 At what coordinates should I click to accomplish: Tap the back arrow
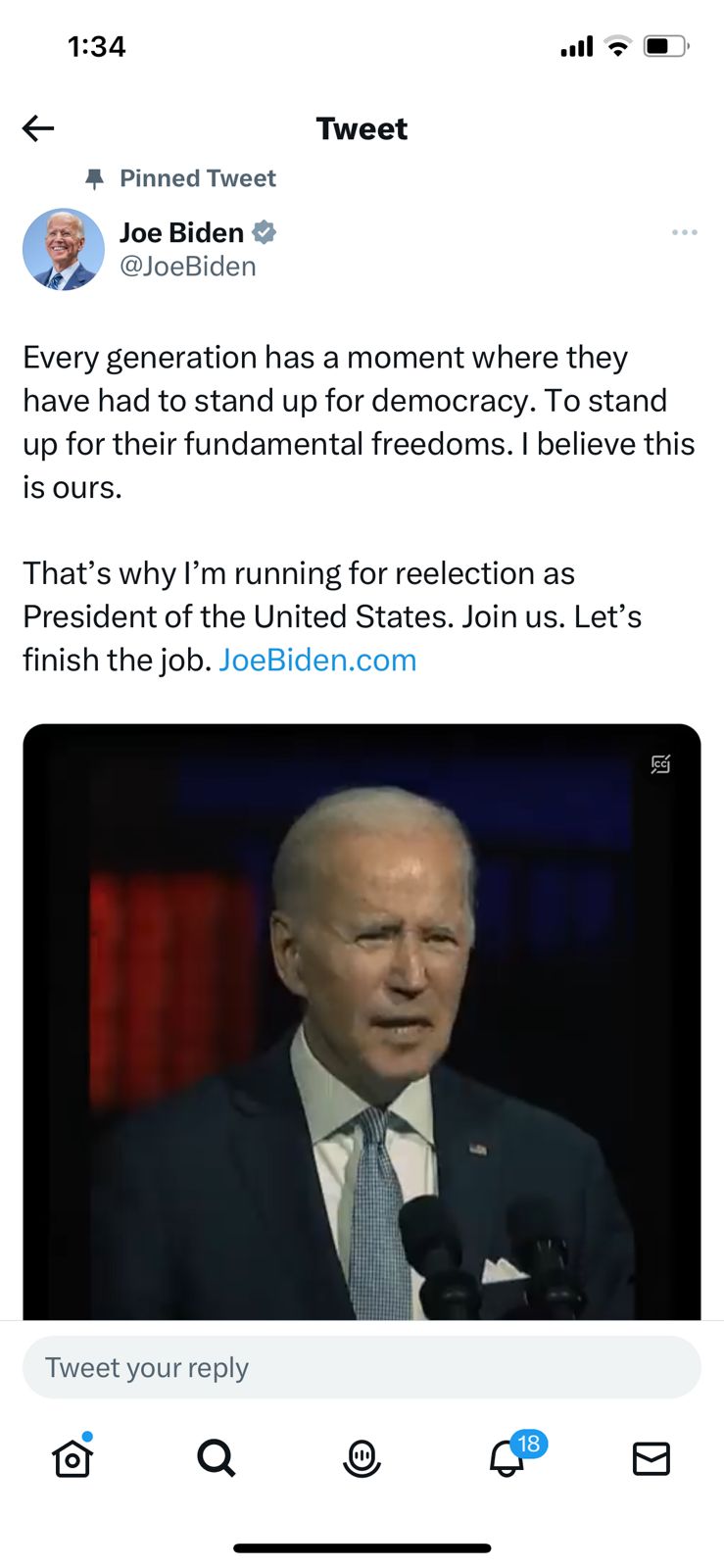click(x=38, y=128)
